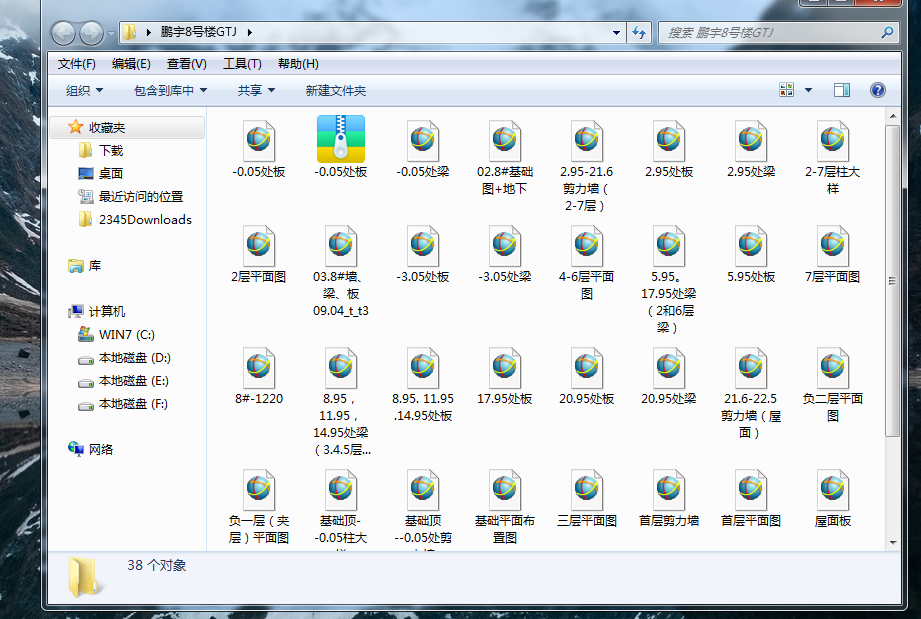Screen dimensions: 921x619
Task: Select the -3.05处梁 file icon
Action: [x=505, y=245]
